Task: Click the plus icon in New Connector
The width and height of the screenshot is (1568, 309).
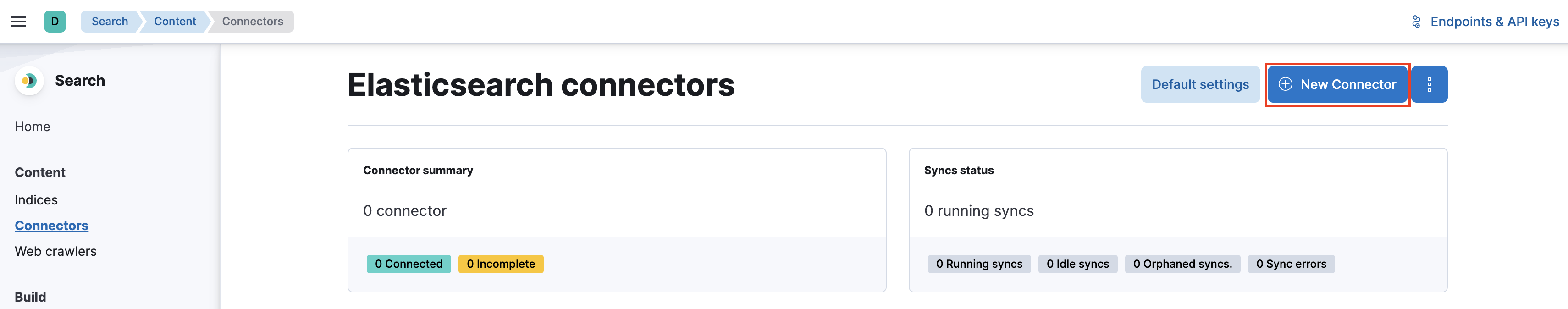Action: pos(1286,84)
